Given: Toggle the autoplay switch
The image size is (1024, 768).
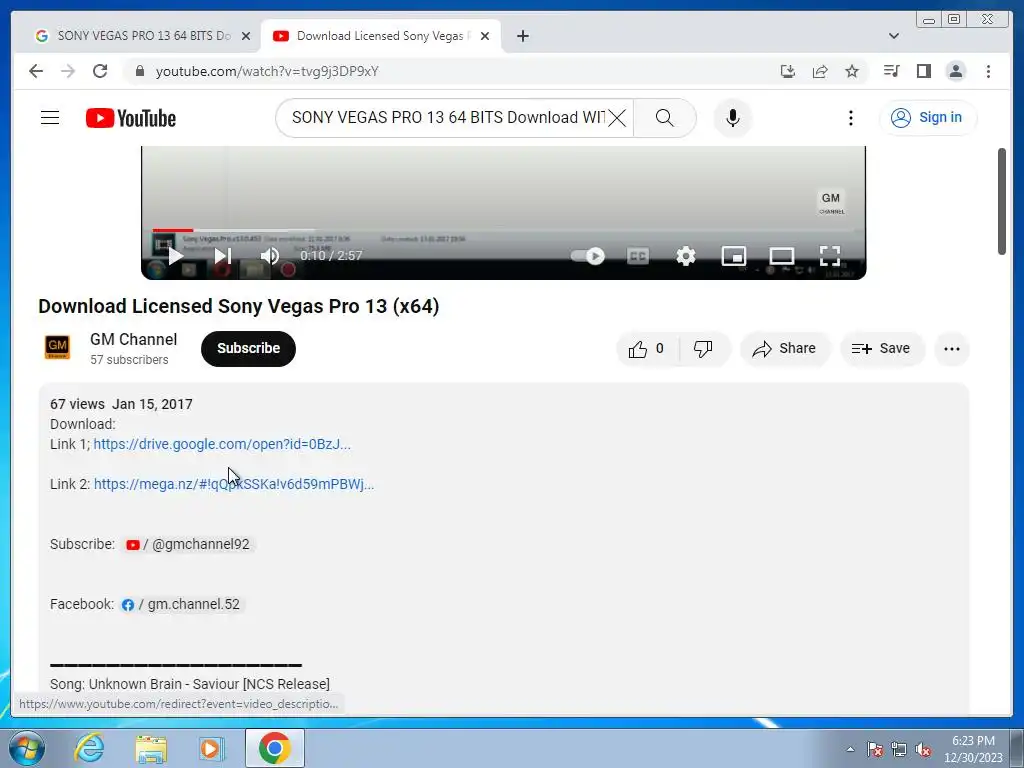Looking at the screenshot, I should [x=588, y=256].
